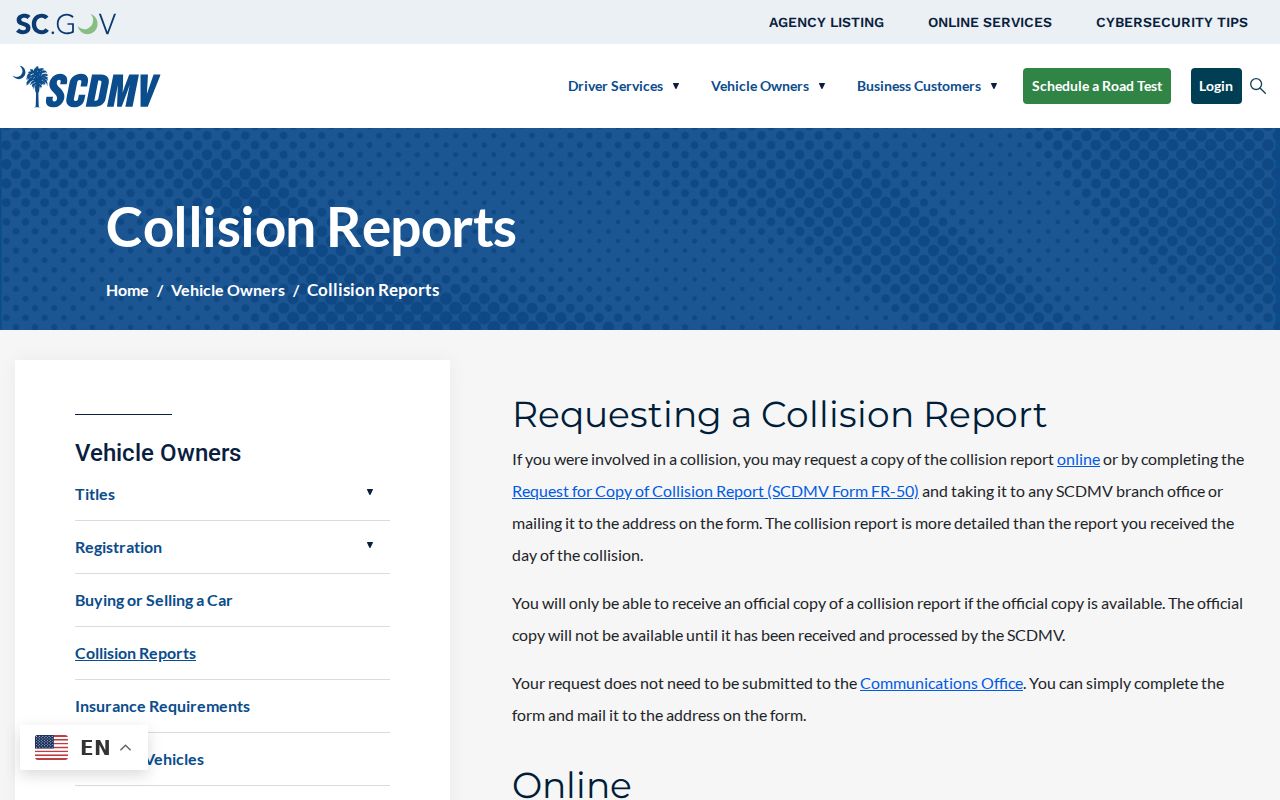
Task: Open the Driver Services menu
Action: point(615,86)
